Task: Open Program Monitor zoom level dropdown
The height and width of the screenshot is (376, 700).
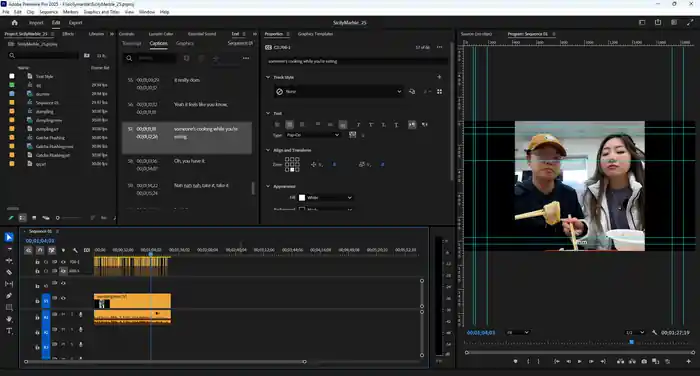Action: point(518,332)
